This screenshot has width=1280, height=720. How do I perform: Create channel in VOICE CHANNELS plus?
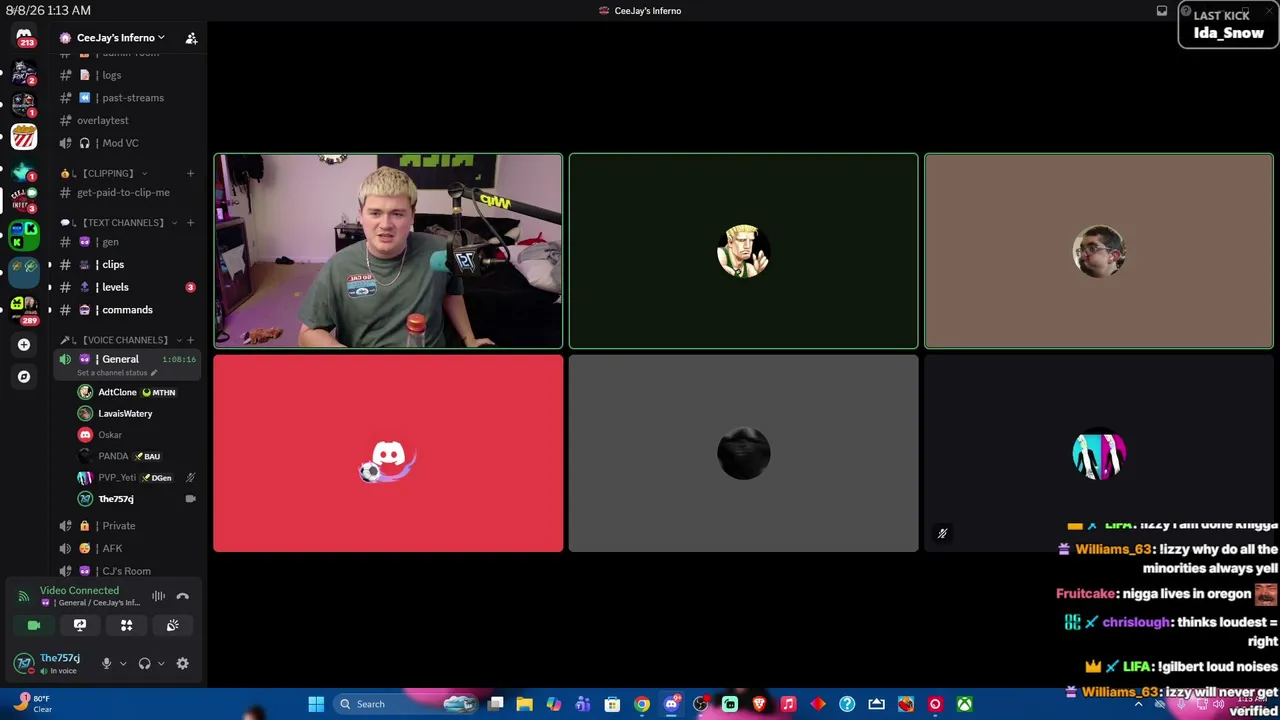(x=190, y=340)
